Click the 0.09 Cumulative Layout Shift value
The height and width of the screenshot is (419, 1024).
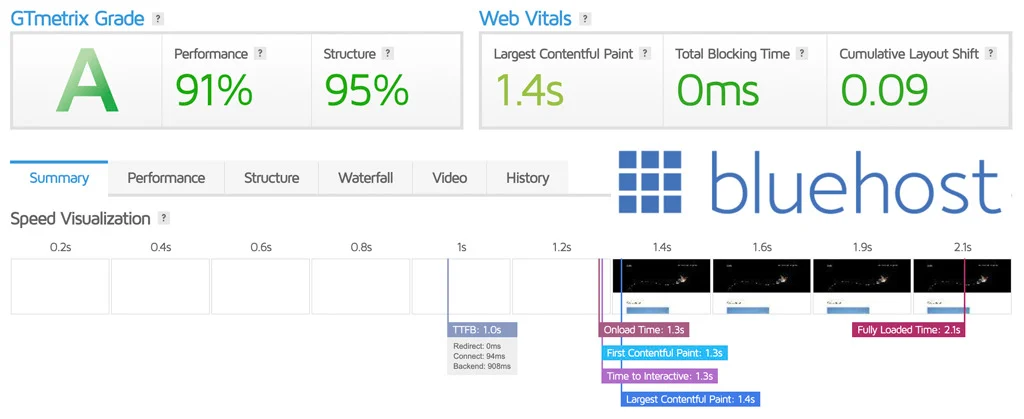(884, 89)
